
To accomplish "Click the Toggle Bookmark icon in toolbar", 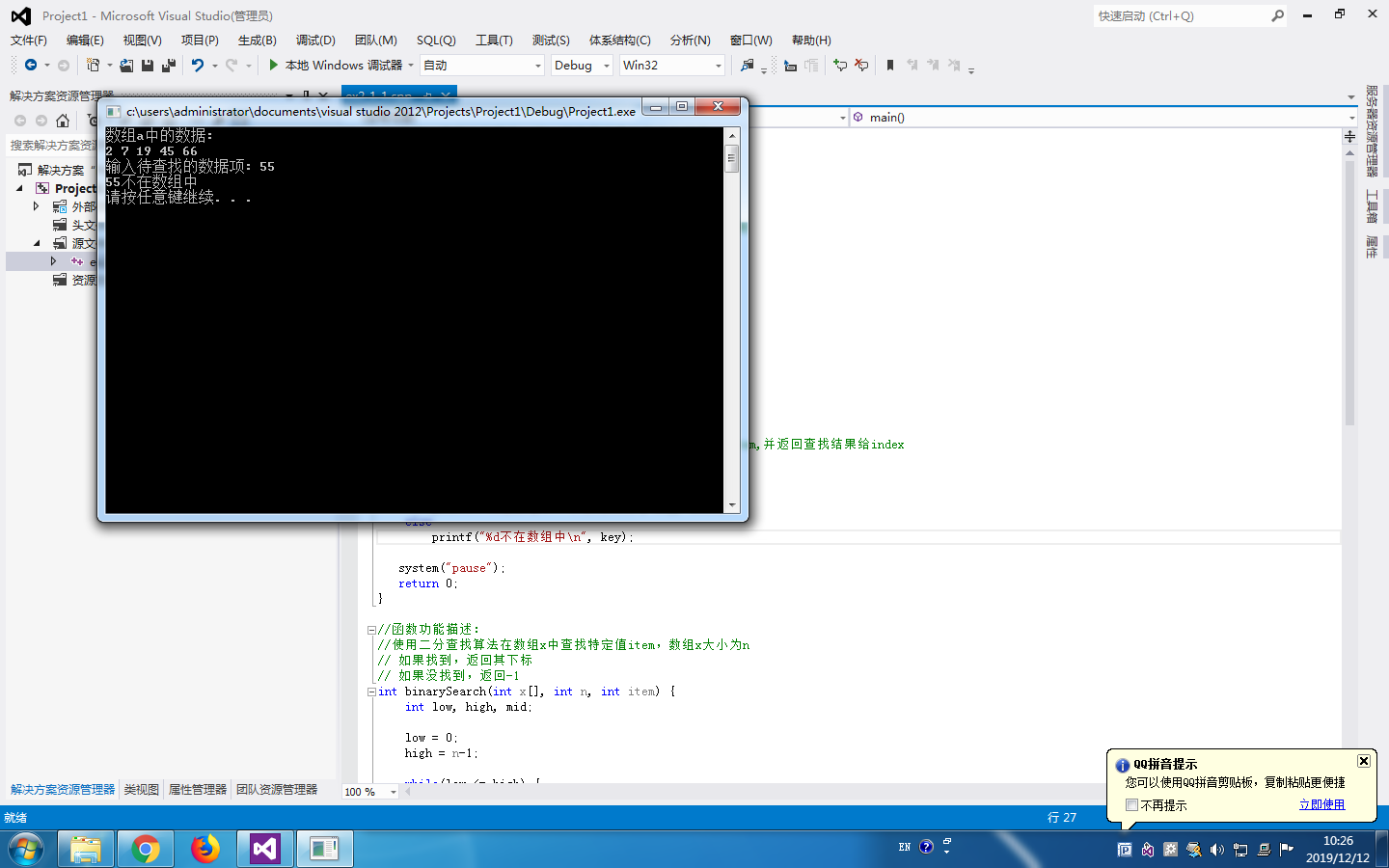I will (890, 66).
